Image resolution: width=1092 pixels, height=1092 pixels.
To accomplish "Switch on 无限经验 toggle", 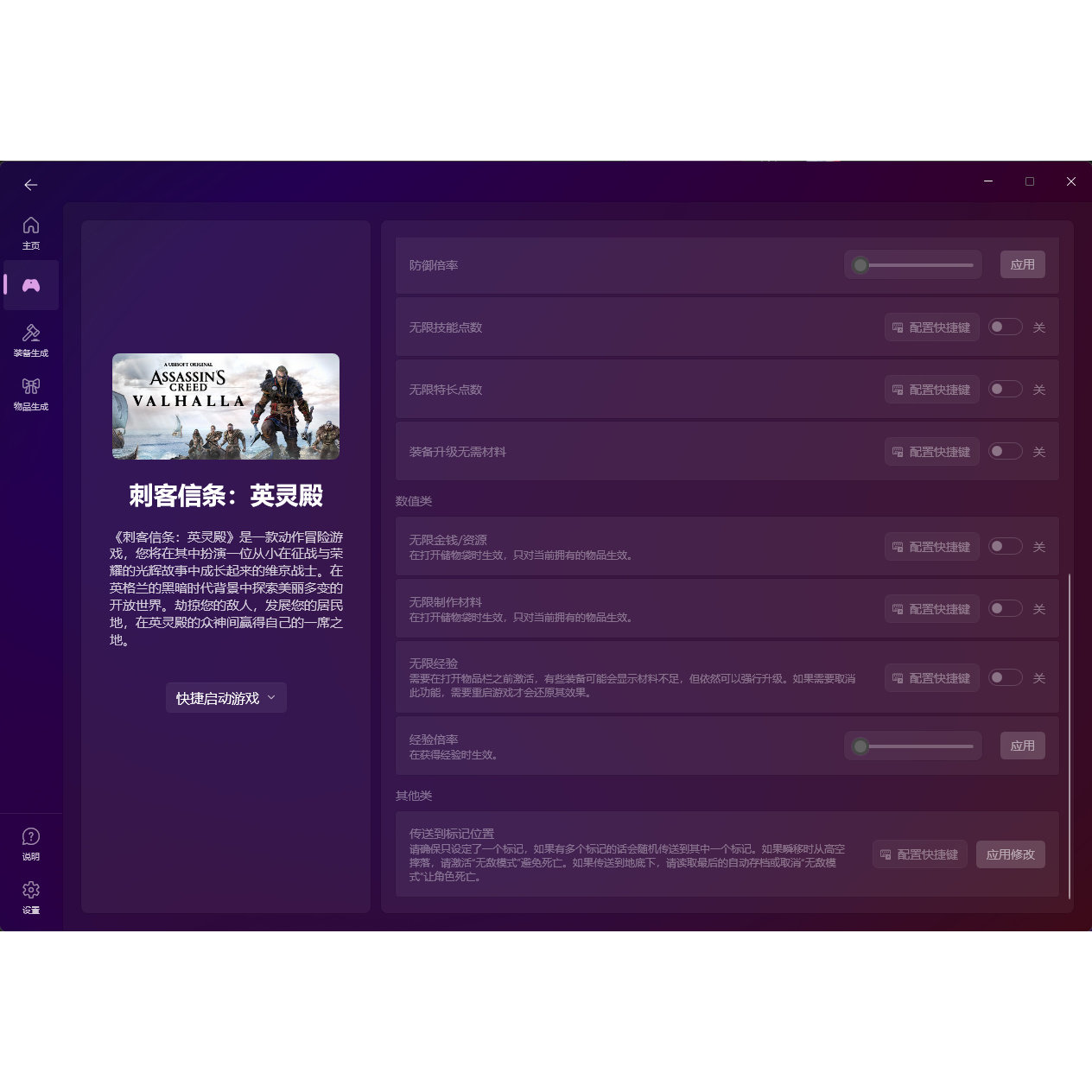I will 1006,678.
